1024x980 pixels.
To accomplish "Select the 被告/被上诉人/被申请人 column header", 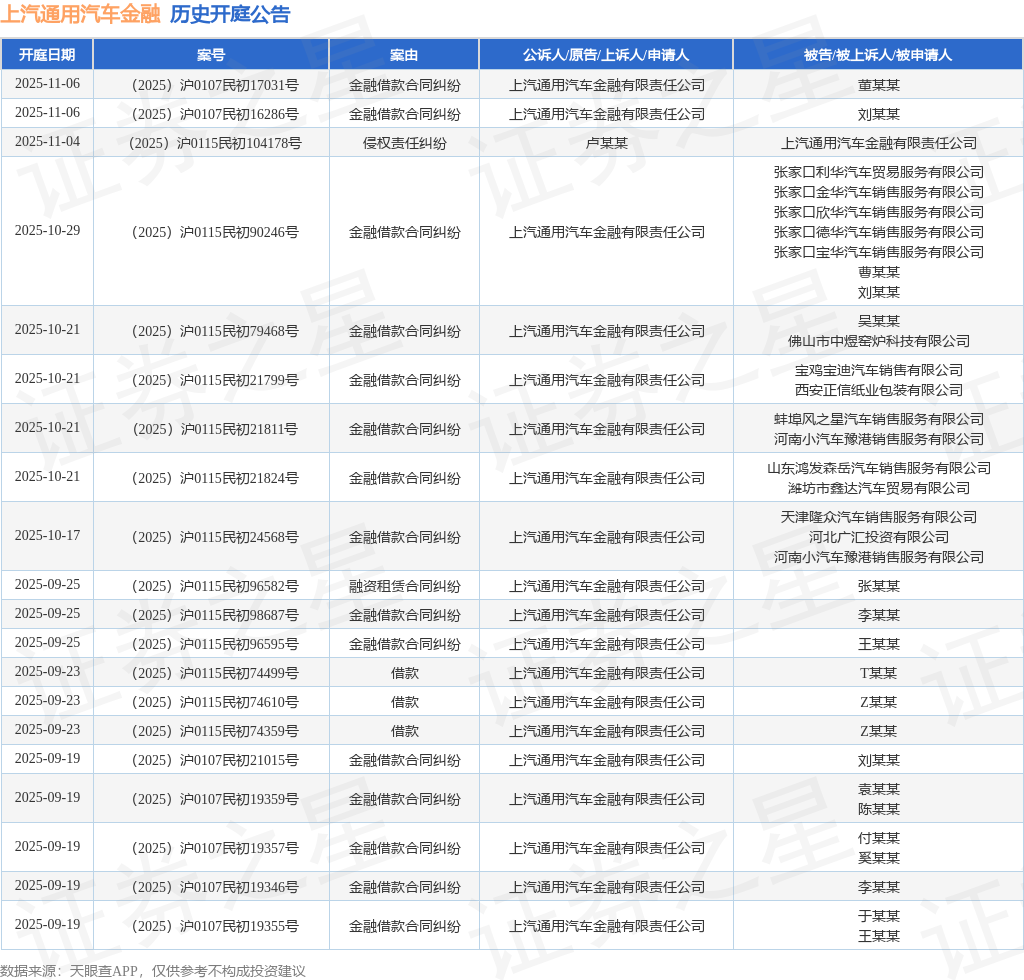I will coord(878,55).
